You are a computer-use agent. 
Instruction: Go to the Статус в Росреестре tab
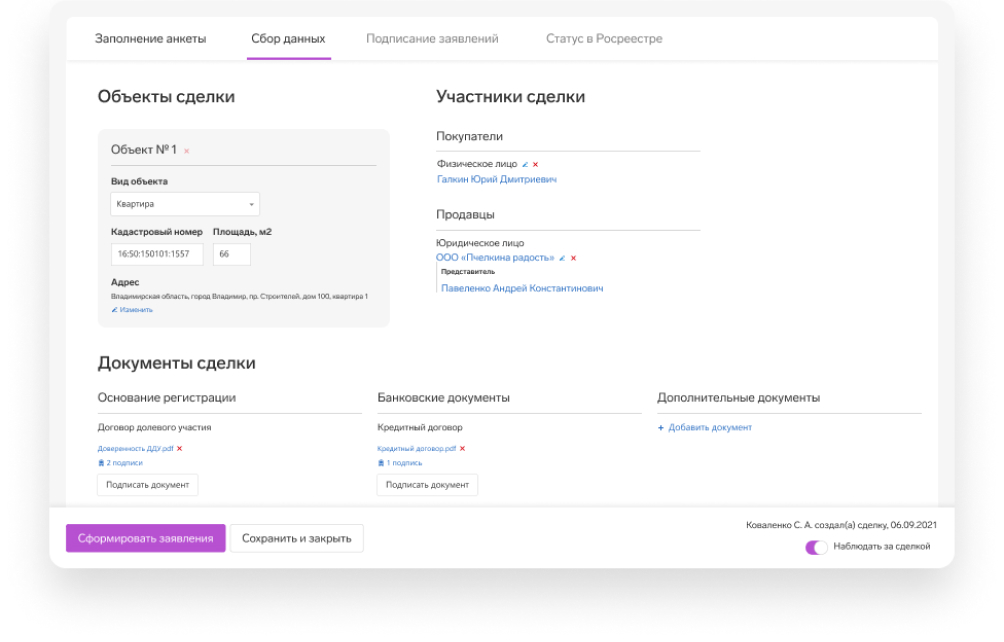click(x=604, y=39)
